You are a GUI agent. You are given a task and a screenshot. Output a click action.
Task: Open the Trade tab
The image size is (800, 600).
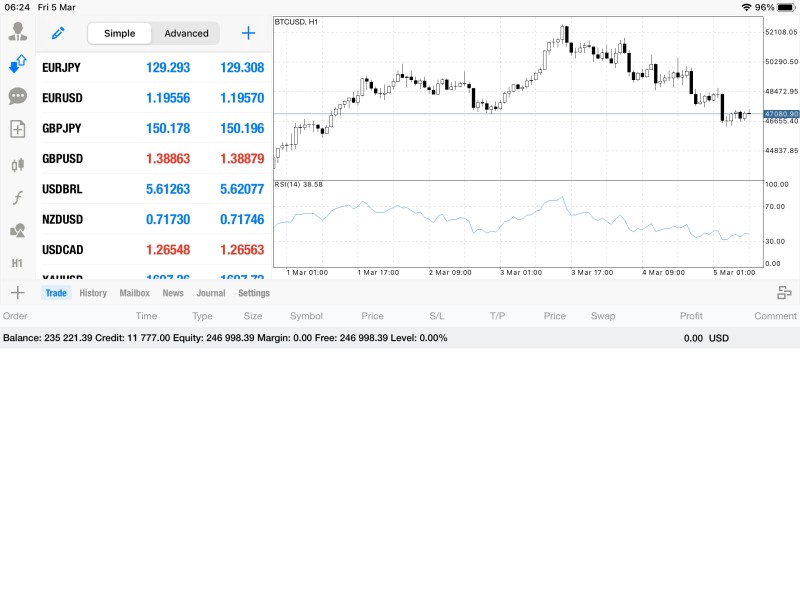point(56,293)
